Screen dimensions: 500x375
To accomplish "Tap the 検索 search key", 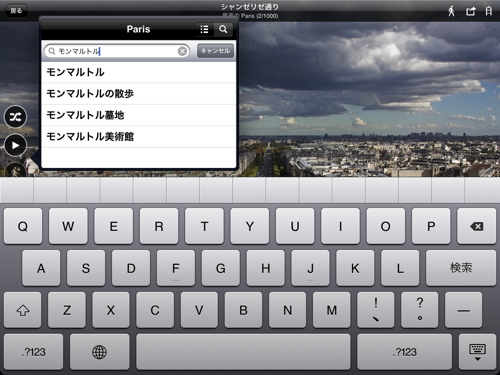I will coord(461,268).
